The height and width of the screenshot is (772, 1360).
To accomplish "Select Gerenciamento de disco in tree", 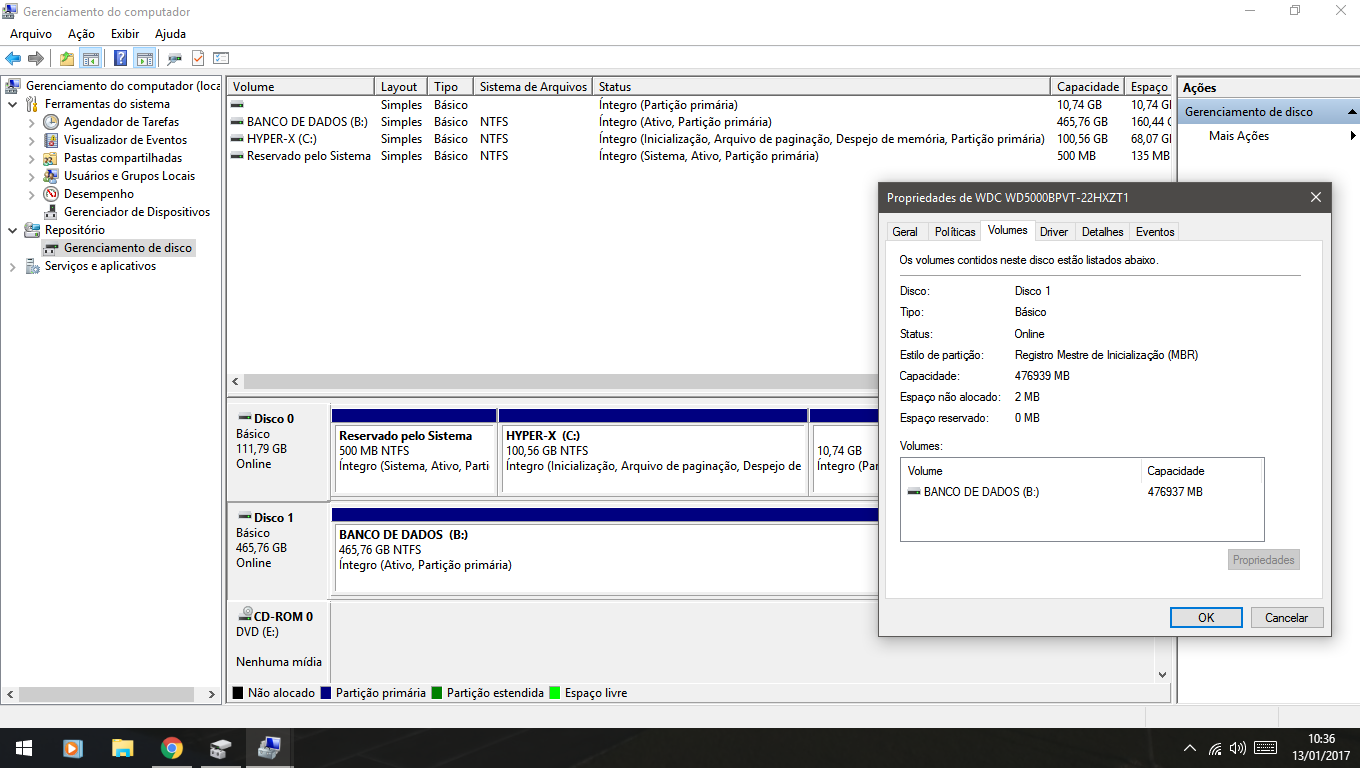I will pos(128,248).
